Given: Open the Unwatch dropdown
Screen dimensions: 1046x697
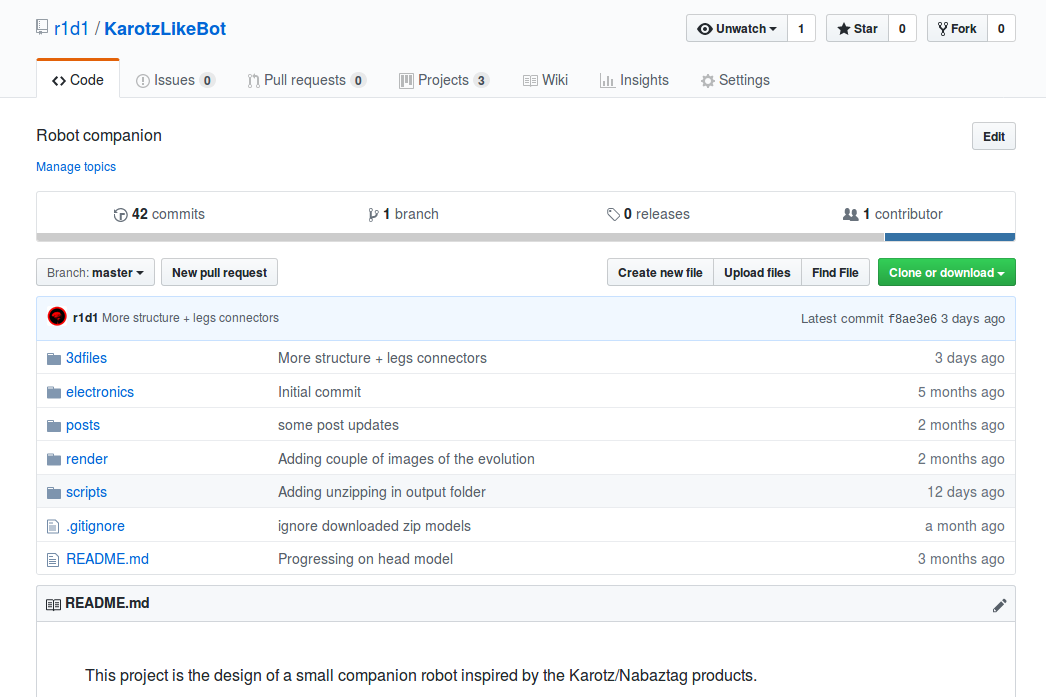Looking at the screenshot, I should pyautogui.click(x=736, y=29).
